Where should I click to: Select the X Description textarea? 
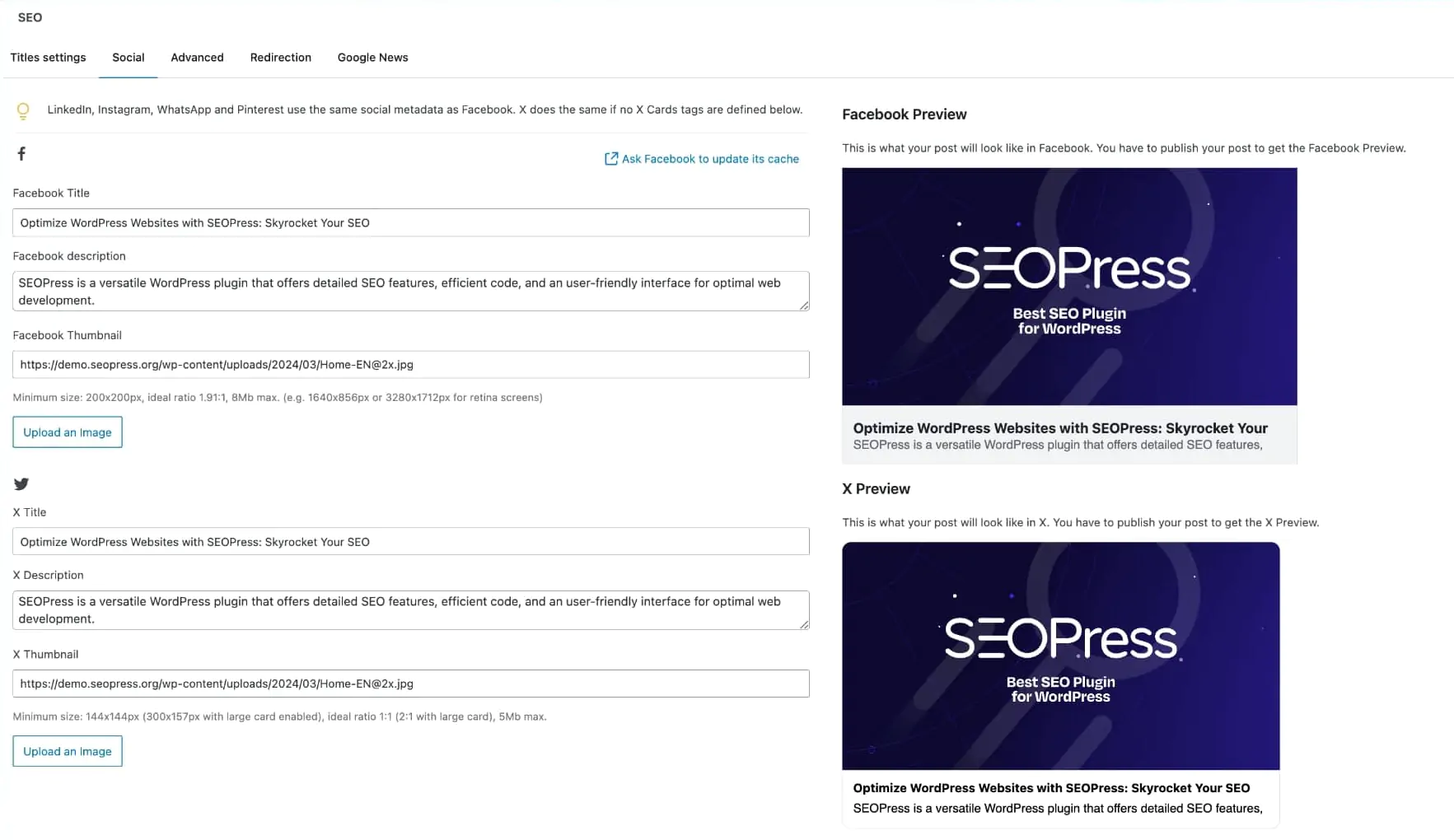pyautogui.click(x=410, y=609)
